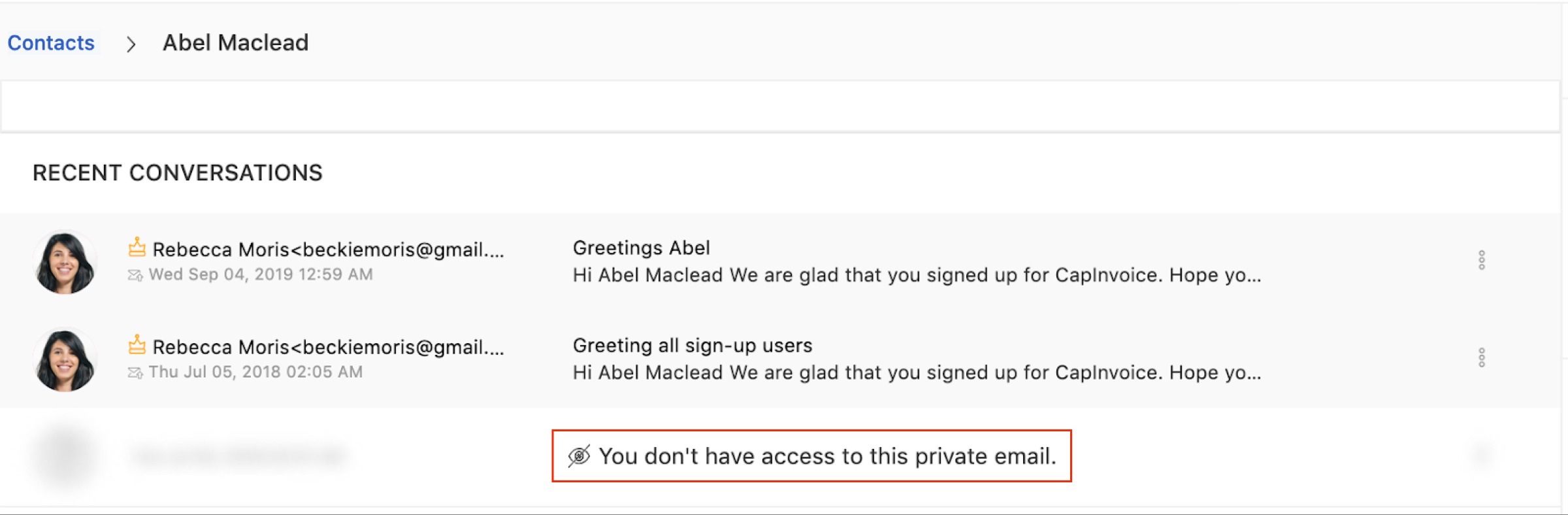The image size is (1568, 515).
Task: Open Rebecca Moris avatar in Greetings Abel row
Action: point(65,262)
